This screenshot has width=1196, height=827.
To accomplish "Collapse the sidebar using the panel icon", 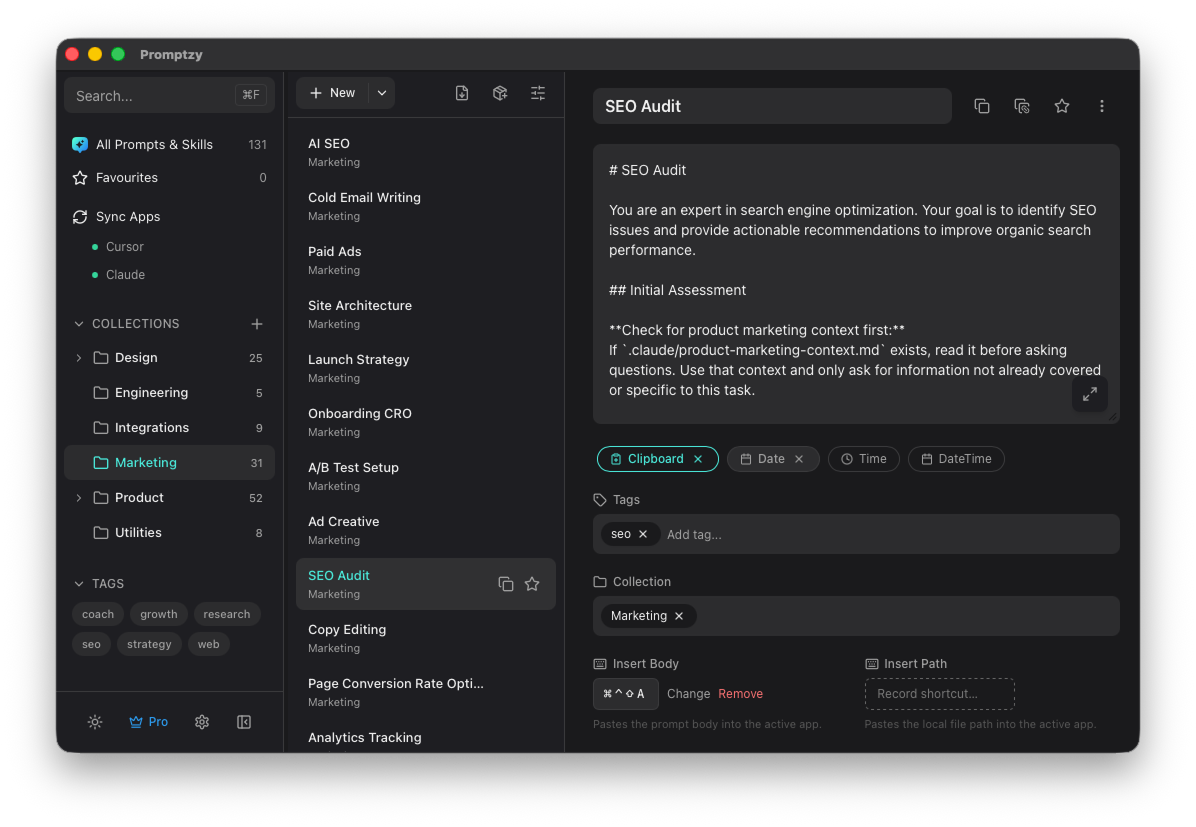I will coord(243,721).
